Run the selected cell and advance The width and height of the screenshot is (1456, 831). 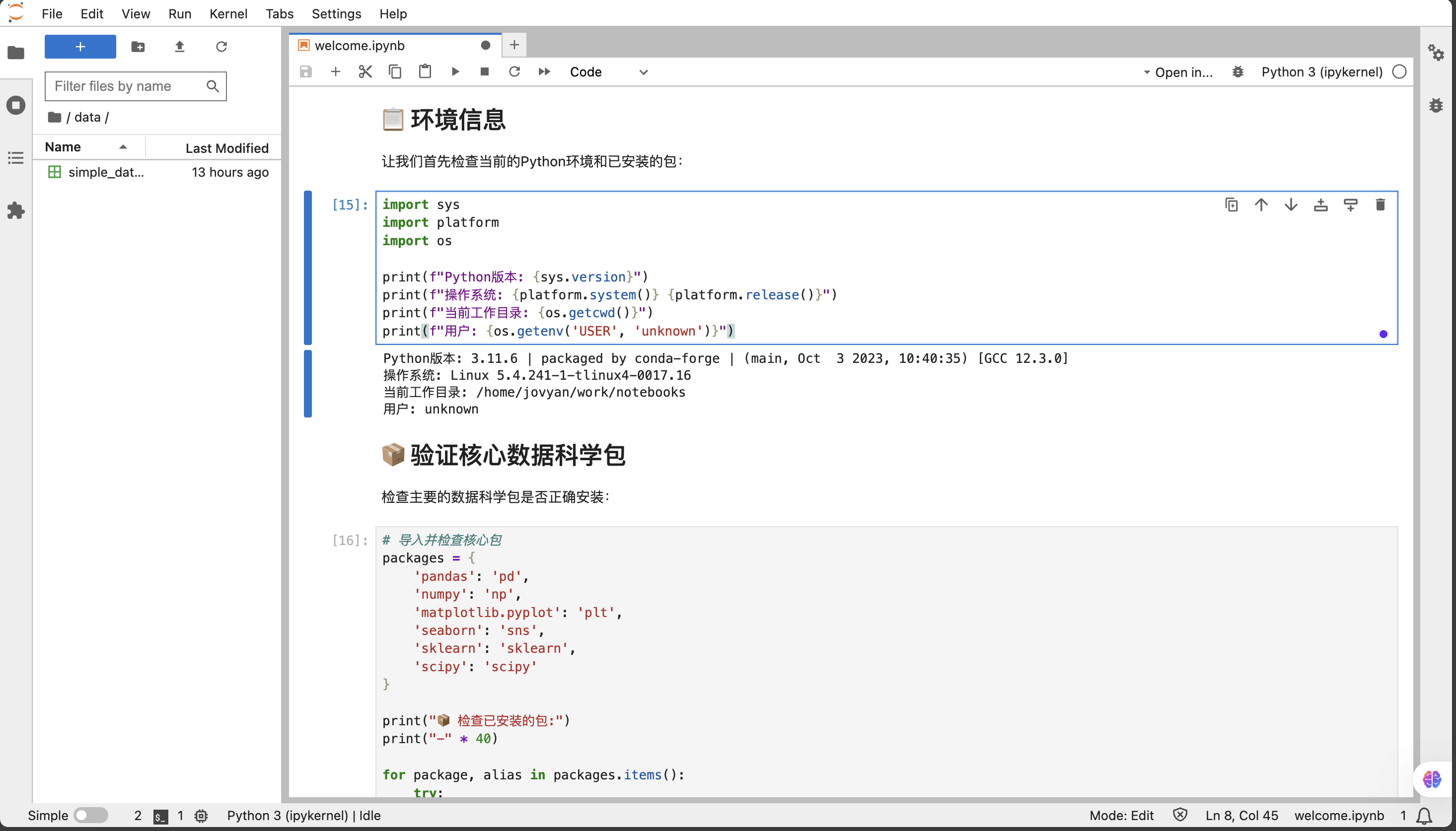455,72
